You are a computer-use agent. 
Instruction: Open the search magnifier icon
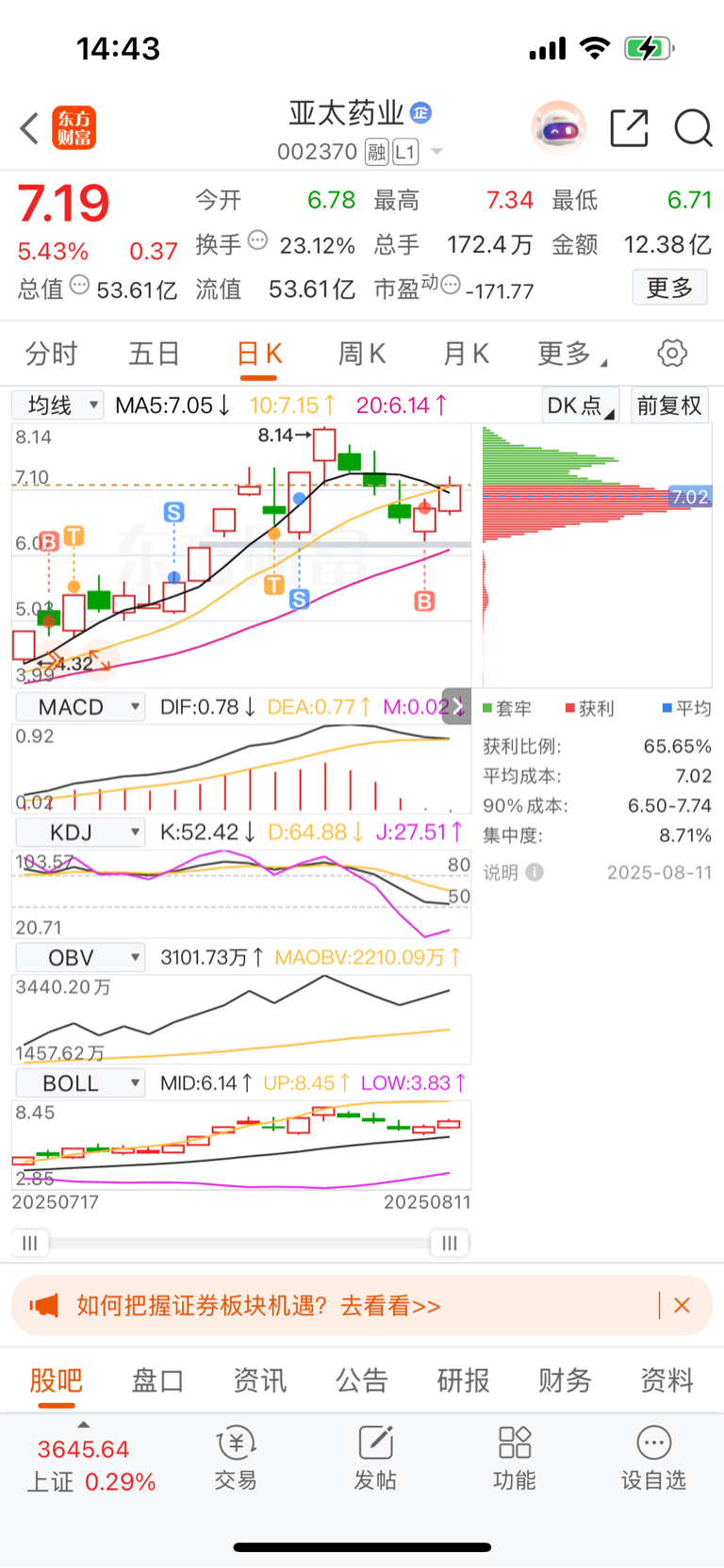[x=693, y=127]
